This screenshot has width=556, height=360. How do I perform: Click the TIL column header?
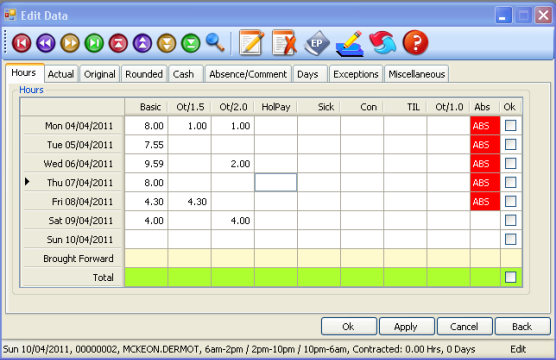[405, 107]
